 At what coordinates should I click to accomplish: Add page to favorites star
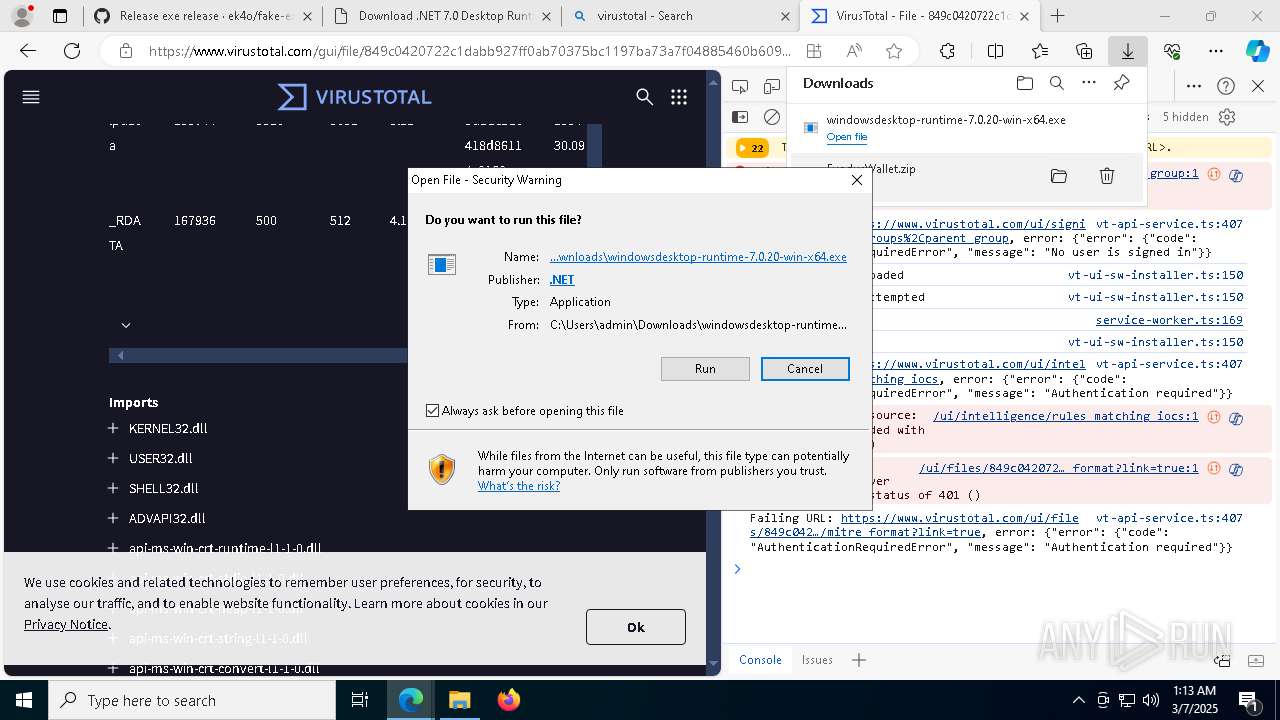tap(894, 52)
